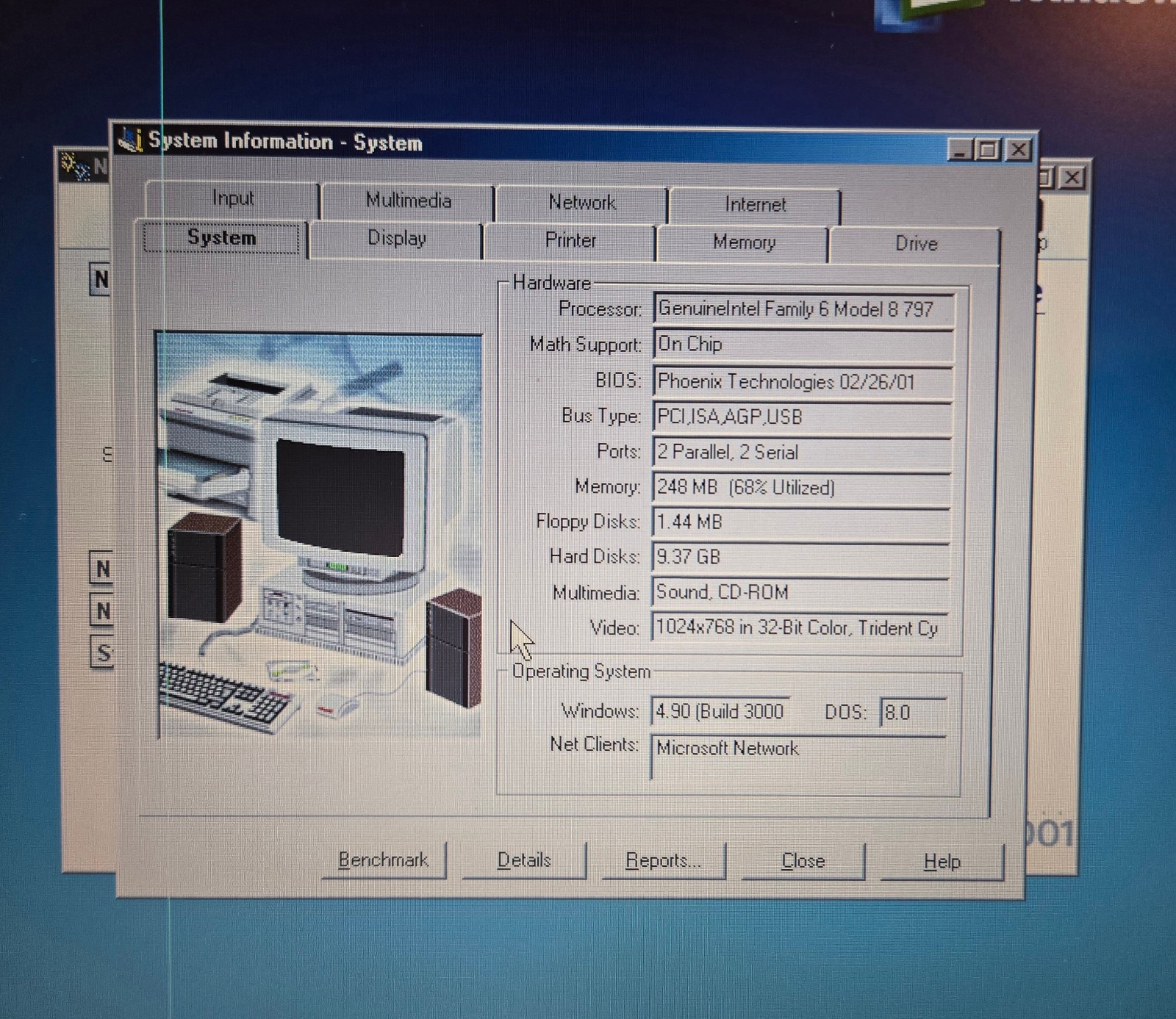Open the Reports dialog button
This screenshot has width=1176, height=1019.
[x=663, y=861]
